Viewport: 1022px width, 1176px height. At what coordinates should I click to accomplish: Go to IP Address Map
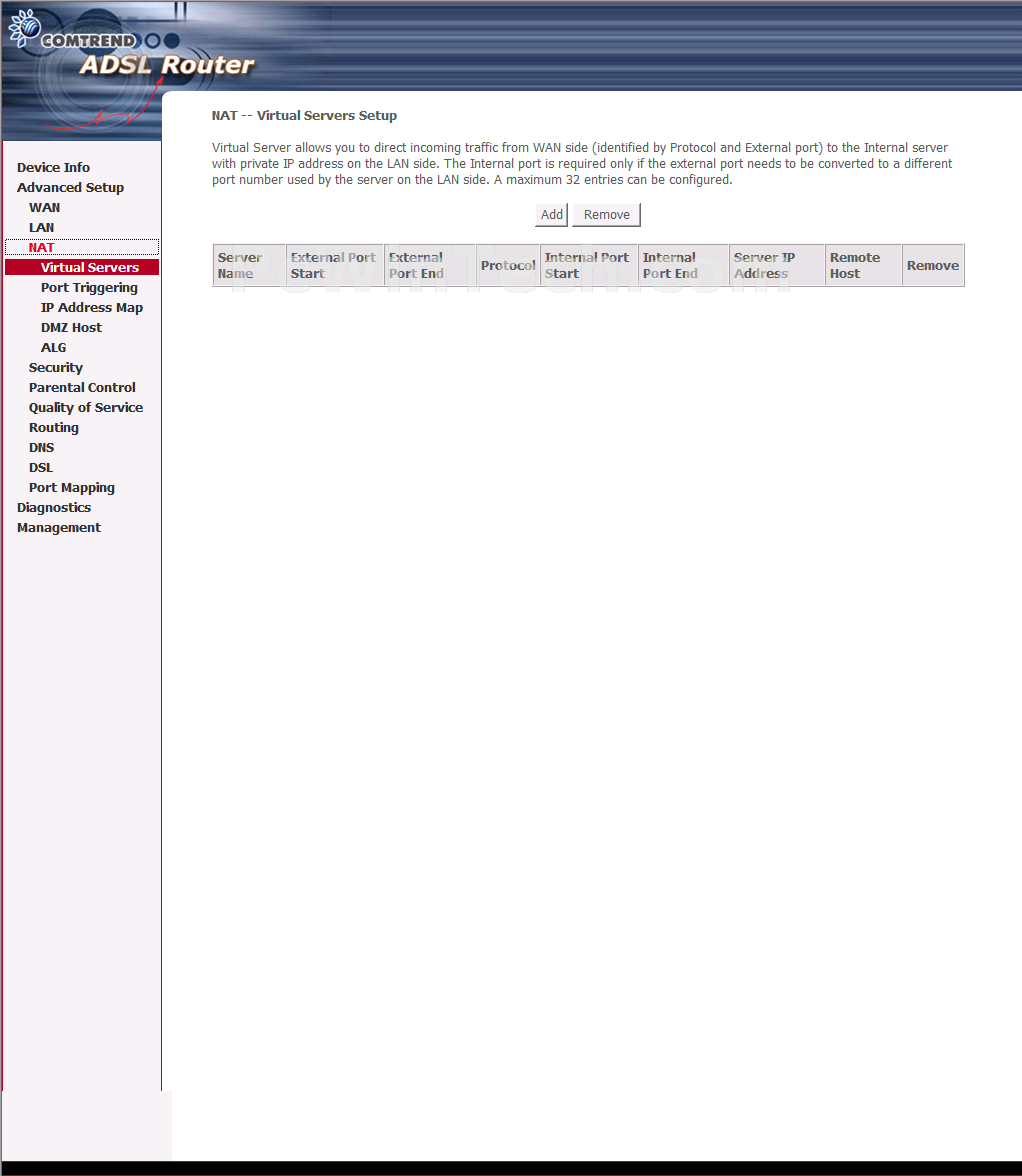(x=91, y=308)
